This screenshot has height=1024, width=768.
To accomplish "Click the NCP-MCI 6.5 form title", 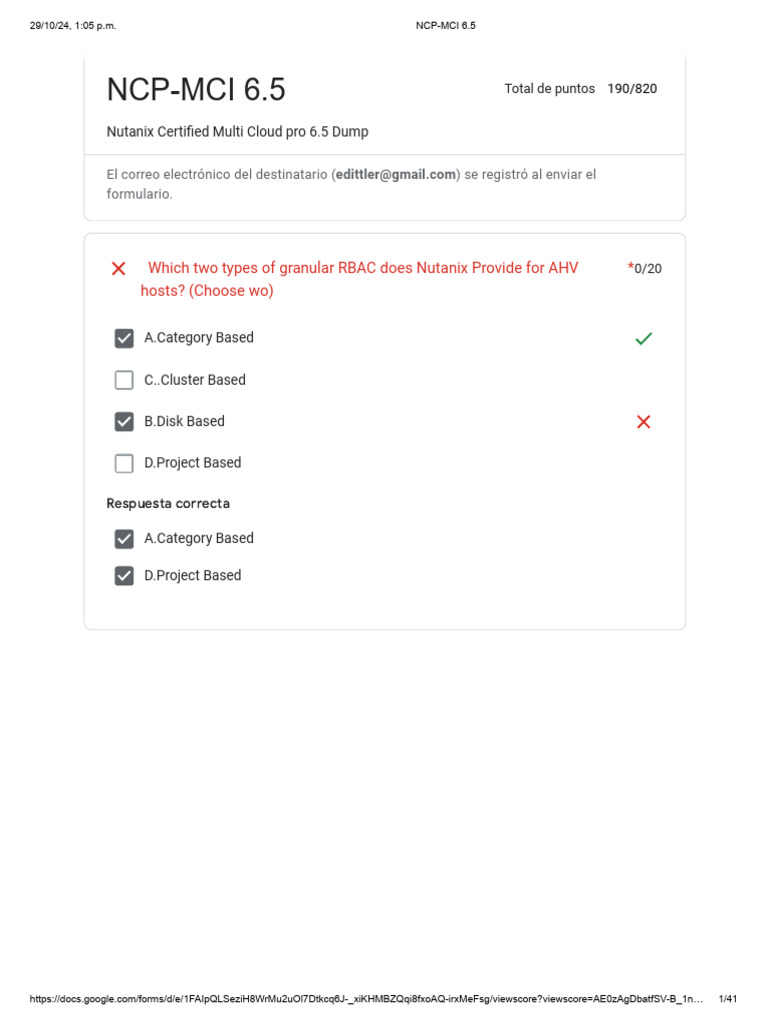I will (196, 90).
